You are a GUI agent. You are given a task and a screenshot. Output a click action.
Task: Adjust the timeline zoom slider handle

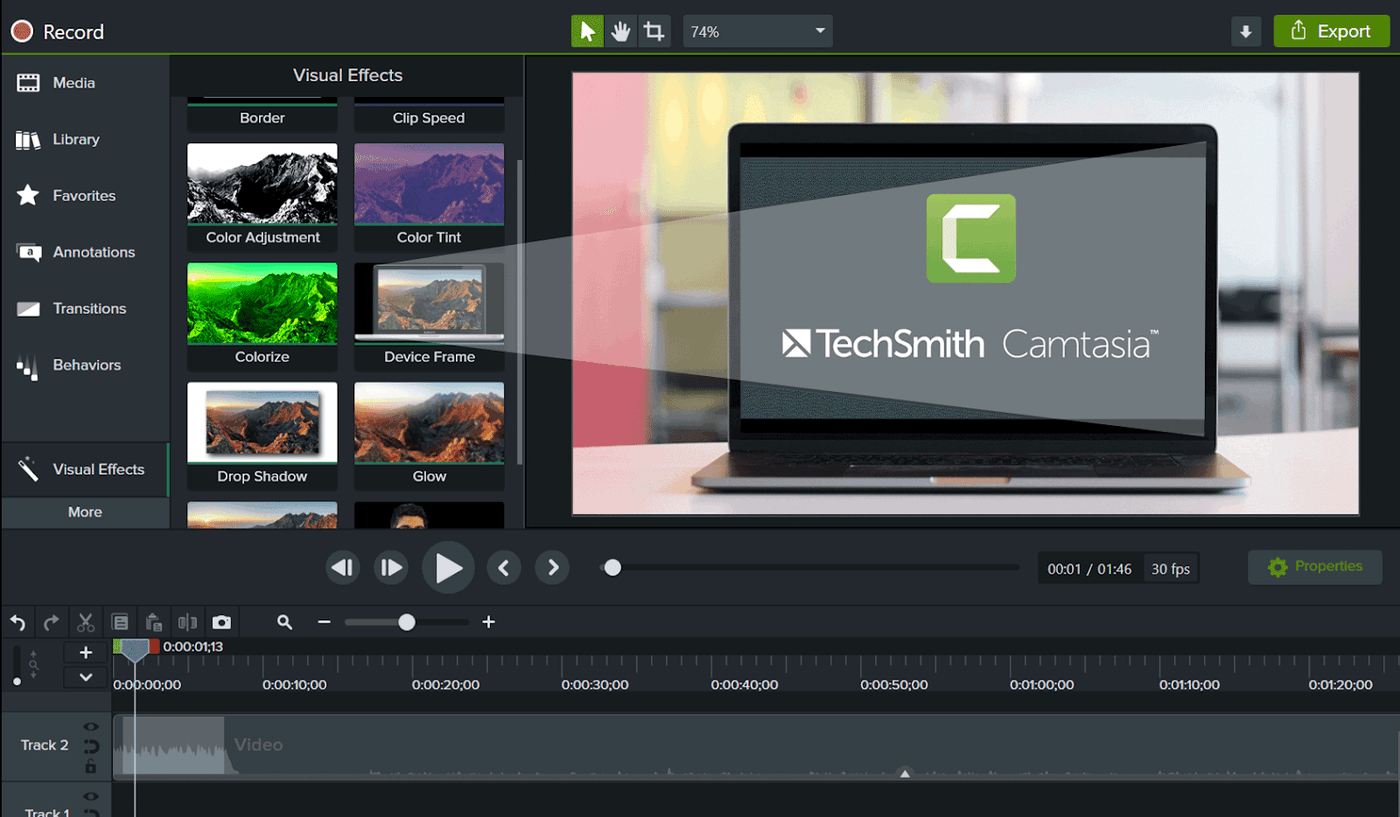coord(406,621)
